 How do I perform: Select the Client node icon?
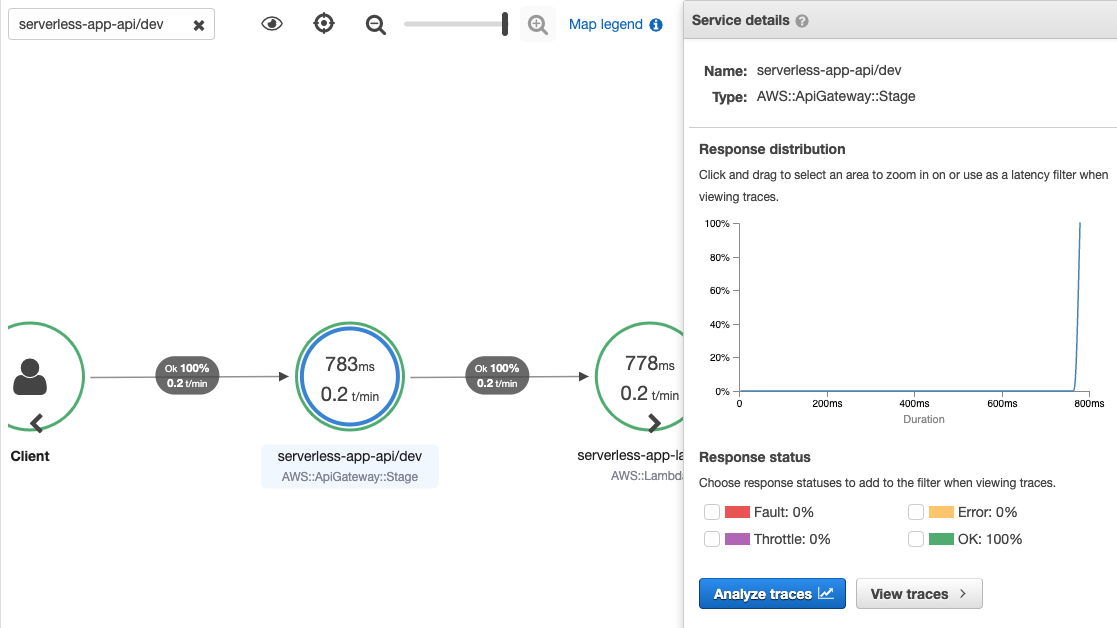(30, 377)
